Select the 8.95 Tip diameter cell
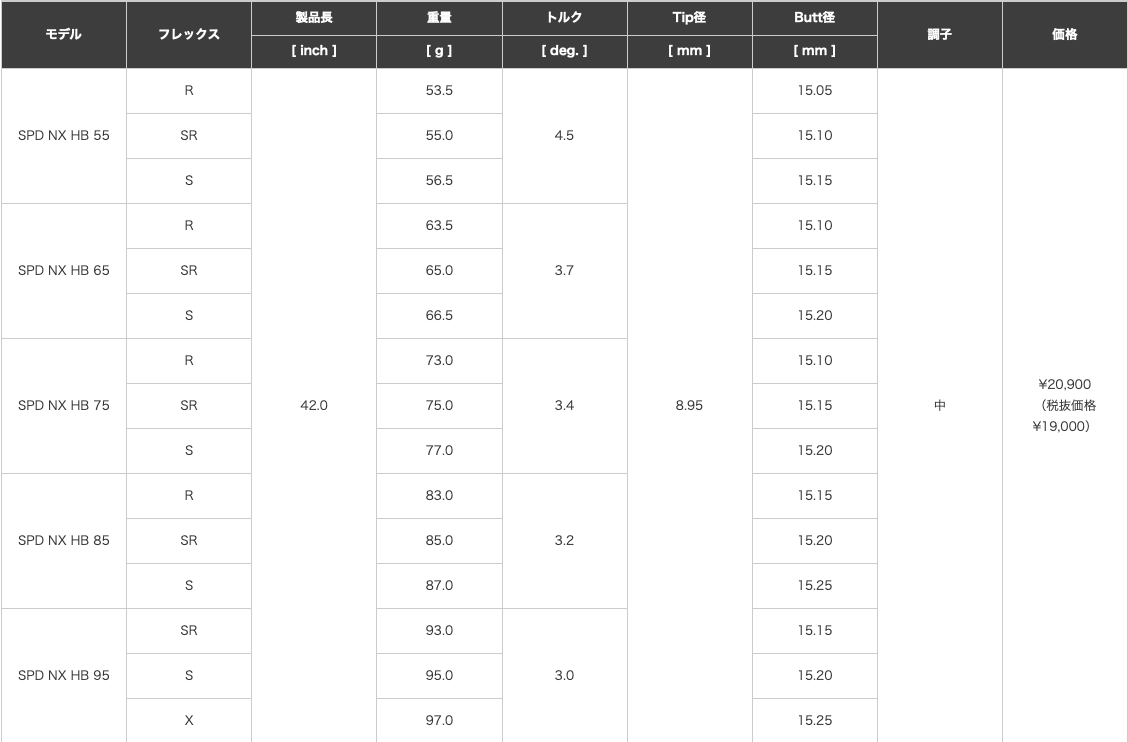This screenshot has width=1128, height=742. [x=689, y=406]
